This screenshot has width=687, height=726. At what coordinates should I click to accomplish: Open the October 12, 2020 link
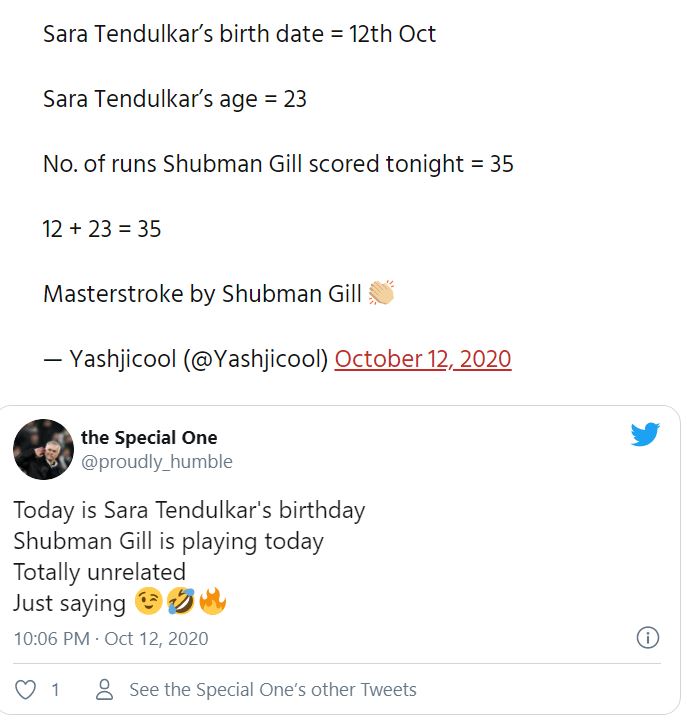[x=423, y=359]
